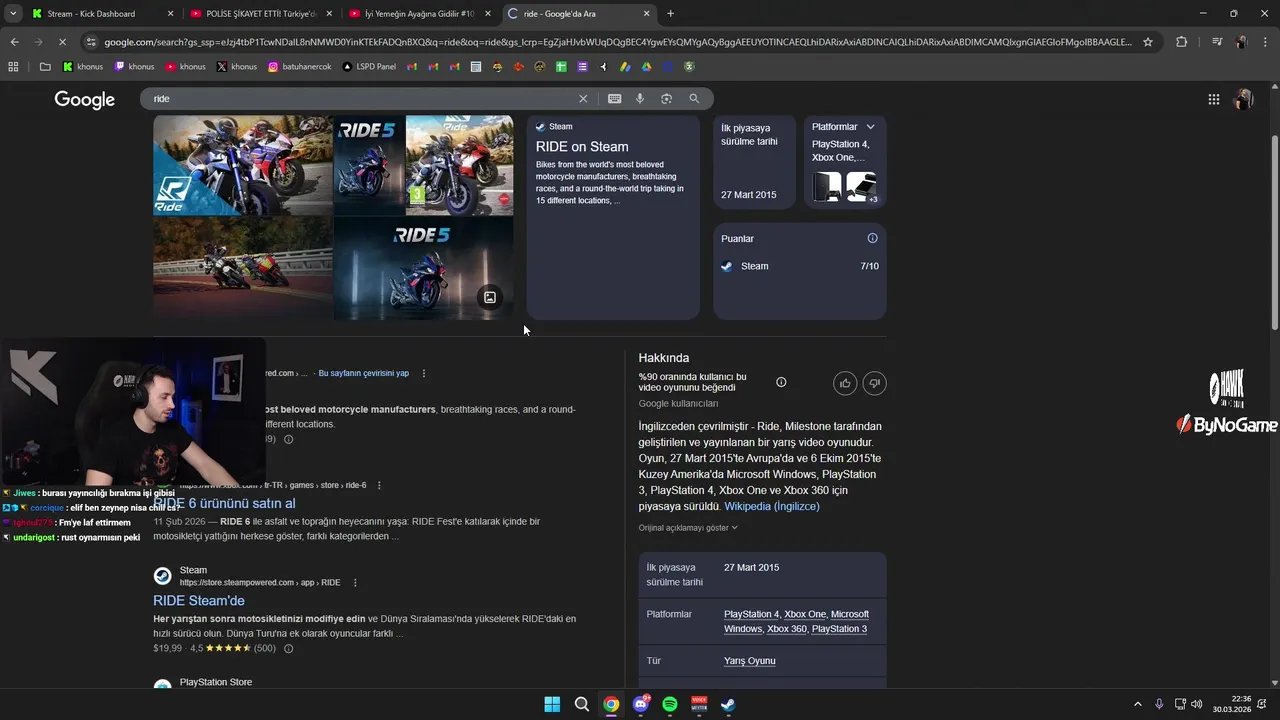Open the Chrome extensions menu
1280x720 pixels.
pyautogui.click(x=1182, y=42)
